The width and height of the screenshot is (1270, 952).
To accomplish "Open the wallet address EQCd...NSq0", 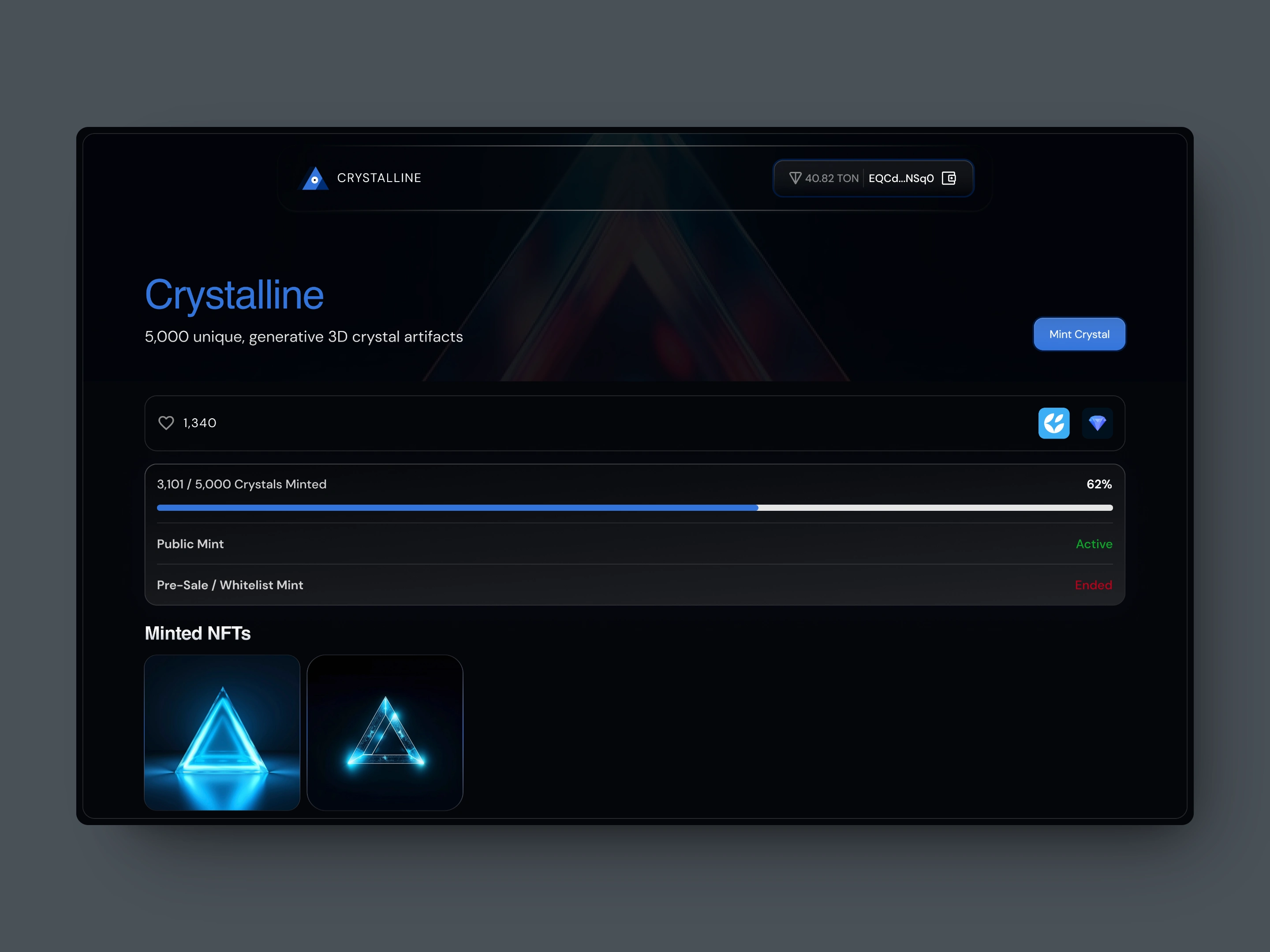I will [901, 178].
